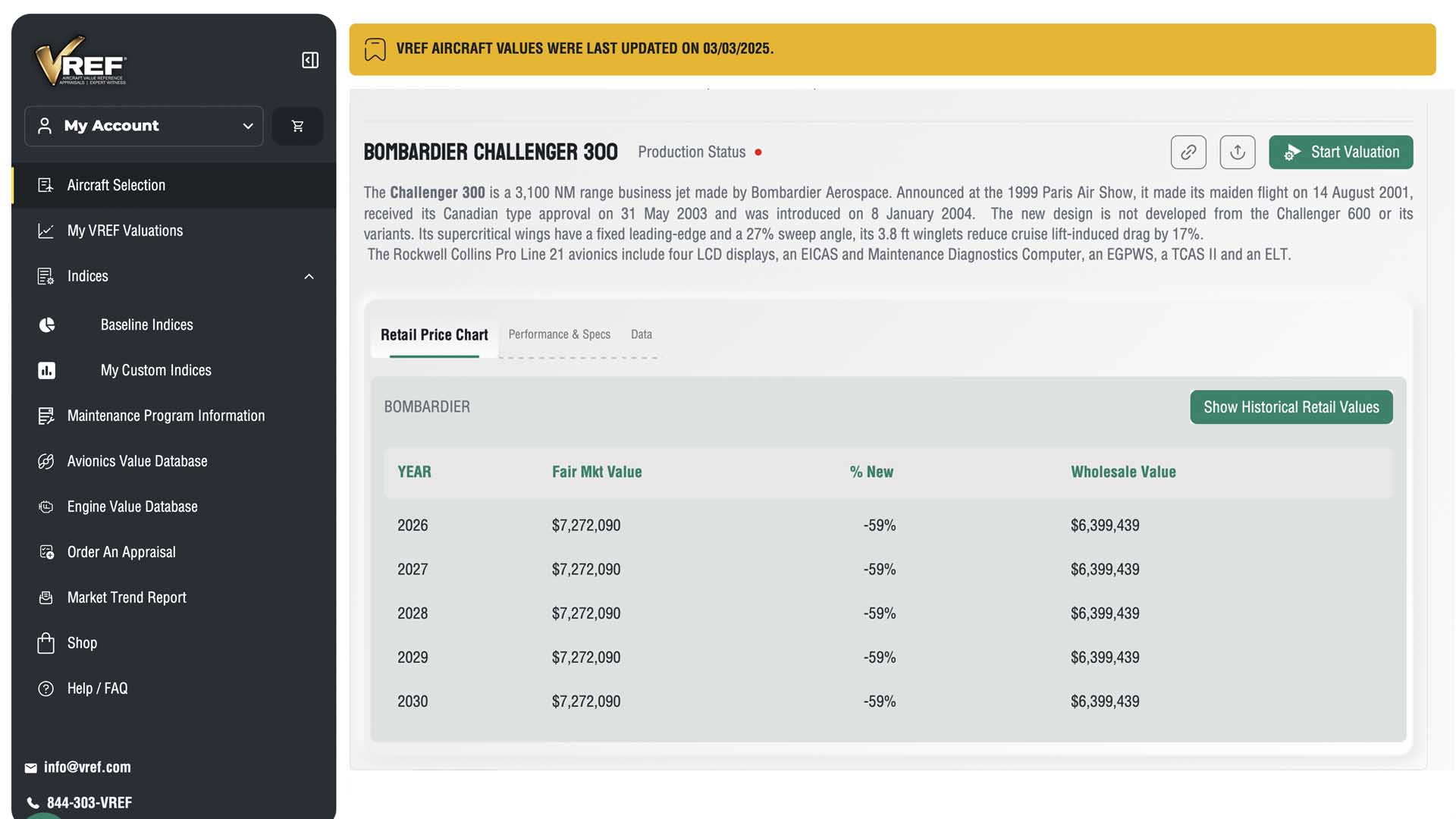The image size is (1456, 819).
Task: Click the My Custom Indices bar-chart icon
Action: 47,370
